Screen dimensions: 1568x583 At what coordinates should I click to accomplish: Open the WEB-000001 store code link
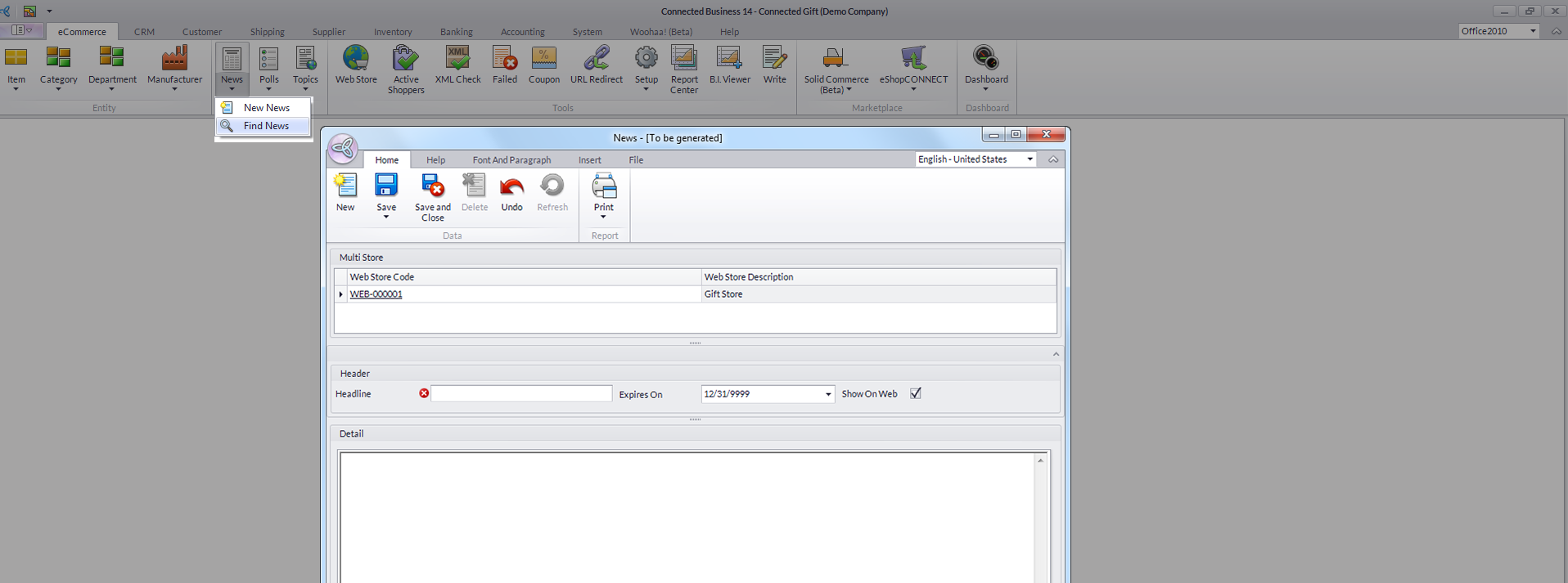tap(376, 294)
